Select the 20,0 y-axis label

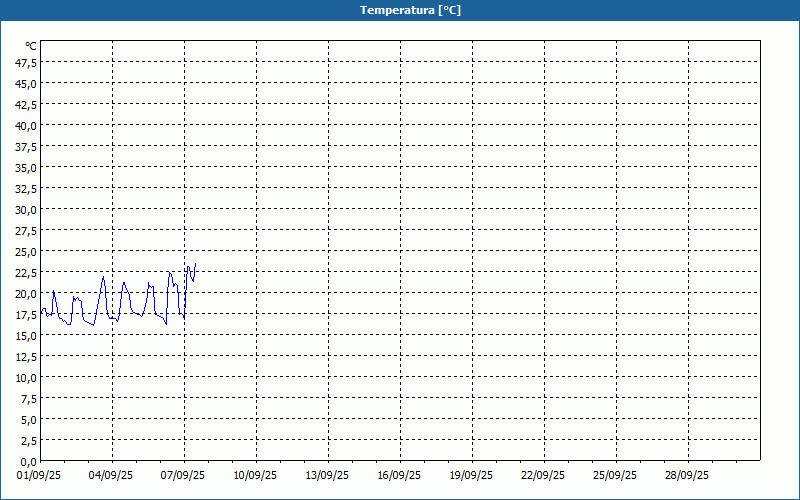pyautogui.click(x=27, y=294)
